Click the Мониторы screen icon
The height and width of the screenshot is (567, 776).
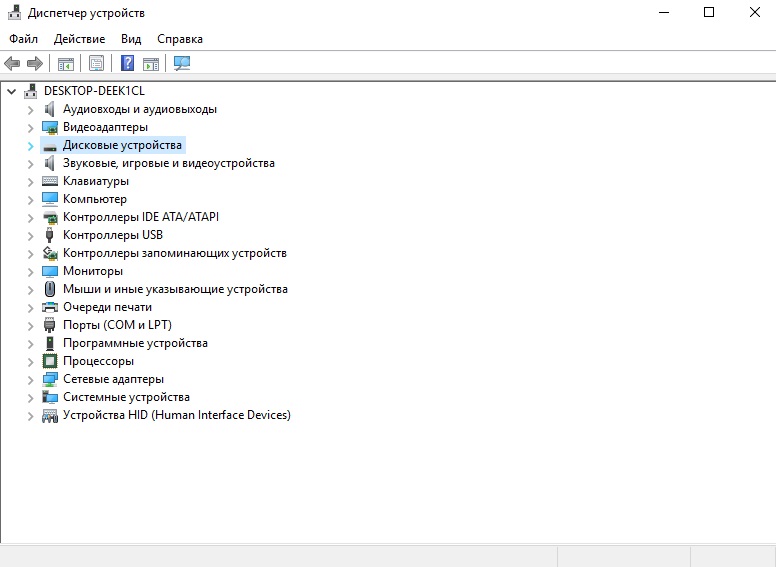coord(49,271)
